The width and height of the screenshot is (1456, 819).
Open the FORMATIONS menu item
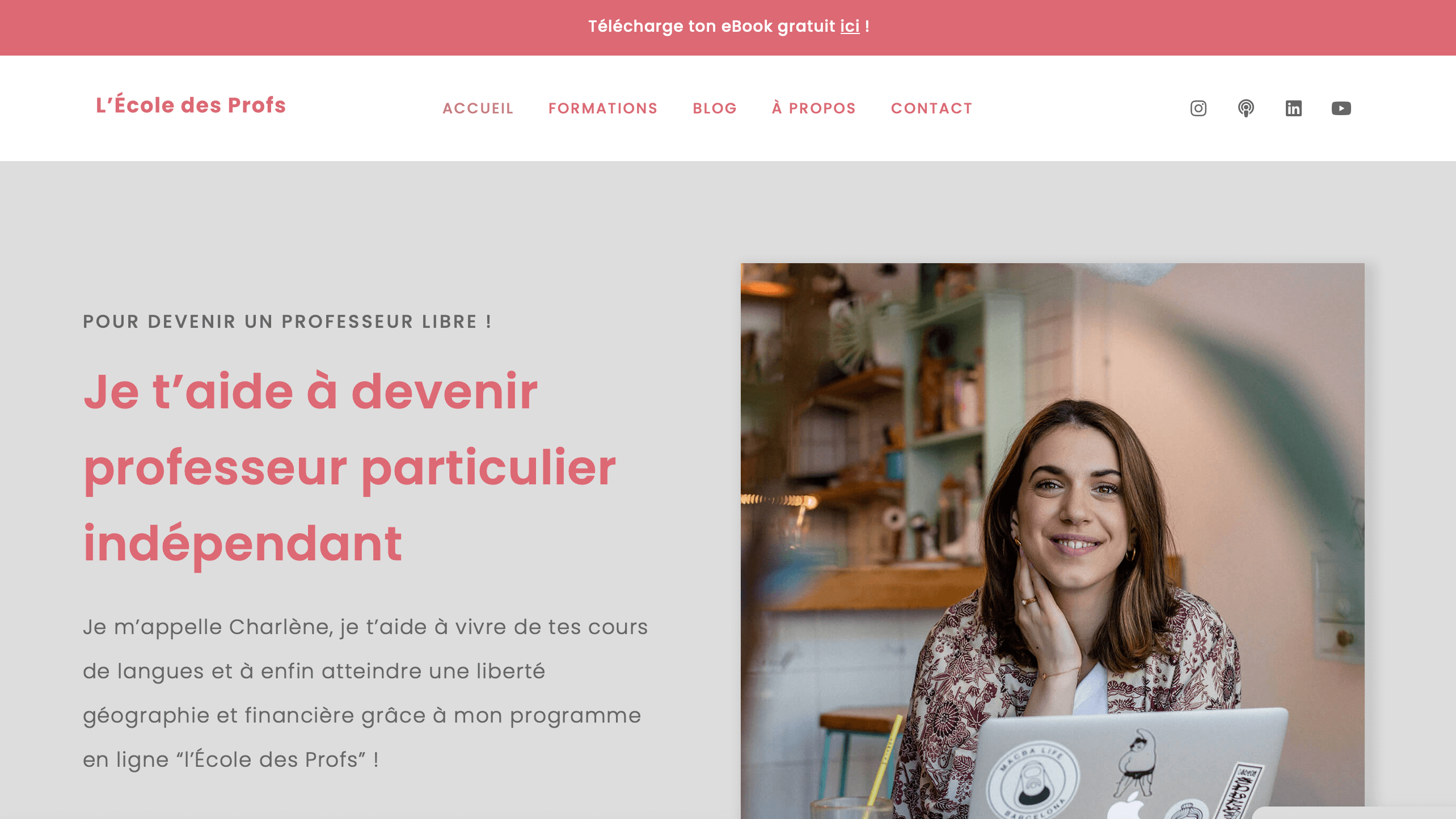pos(603,108)
